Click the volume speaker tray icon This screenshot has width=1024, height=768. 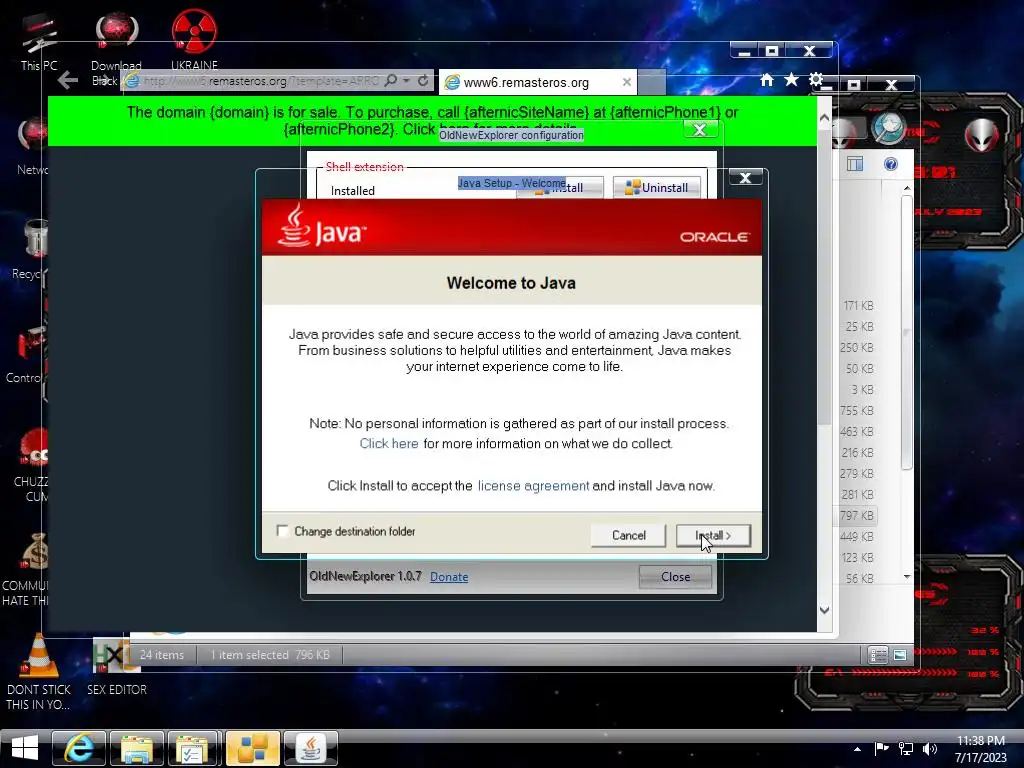[929, 749]
